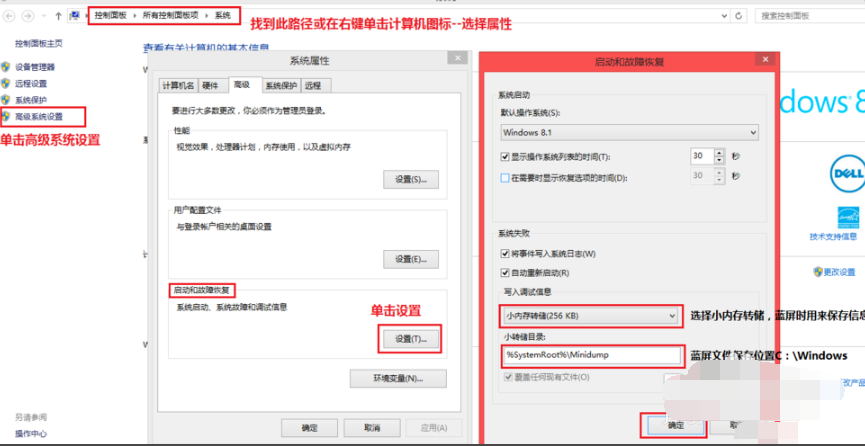Click the 环境变量(N)... button
Viewport: 865px width, 446px height.
pyautogui.click(x=398, y=379)
